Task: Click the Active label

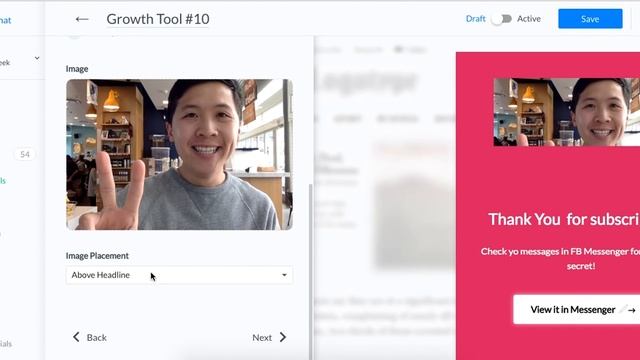Action: (x=529, y=19)
